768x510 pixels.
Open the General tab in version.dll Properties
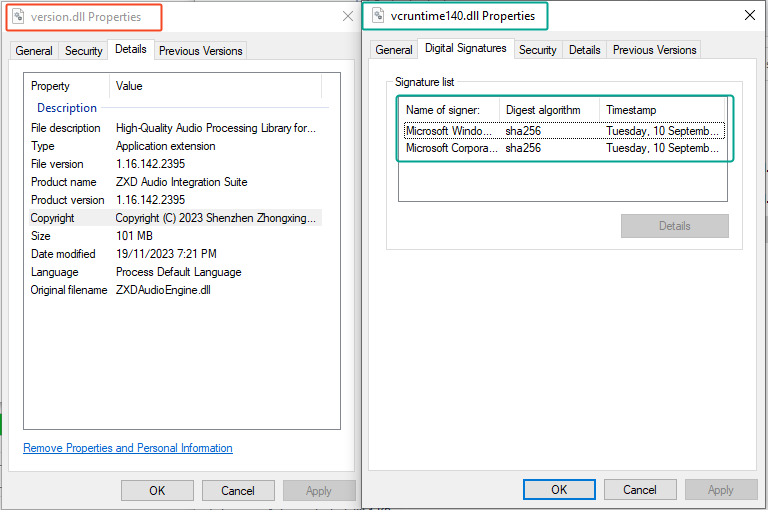coord(34,51)
